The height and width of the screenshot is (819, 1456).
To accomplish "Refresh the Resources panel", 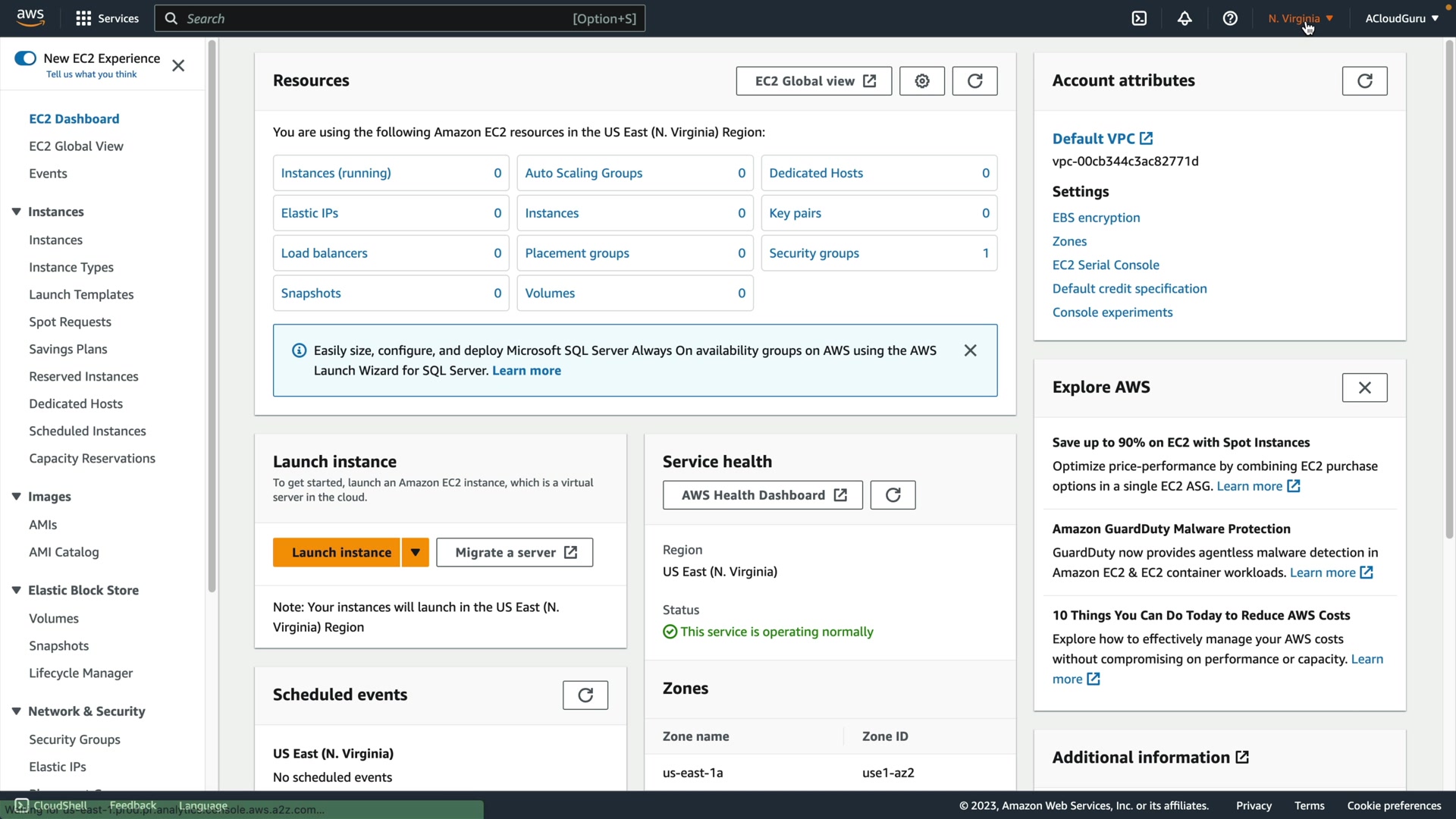I will (974, 81).
